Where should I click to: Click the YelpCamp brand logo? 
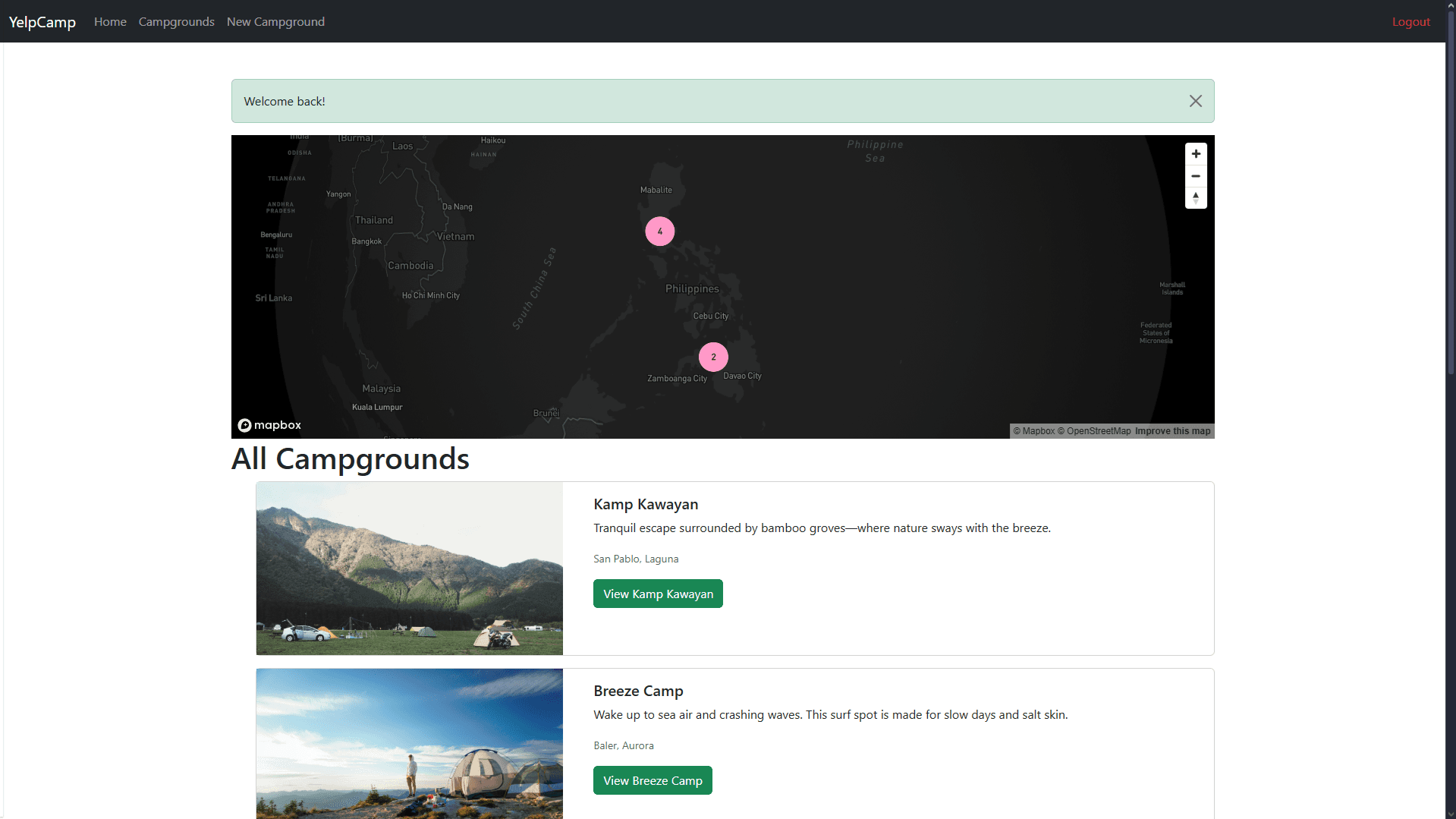coord(42,22)
